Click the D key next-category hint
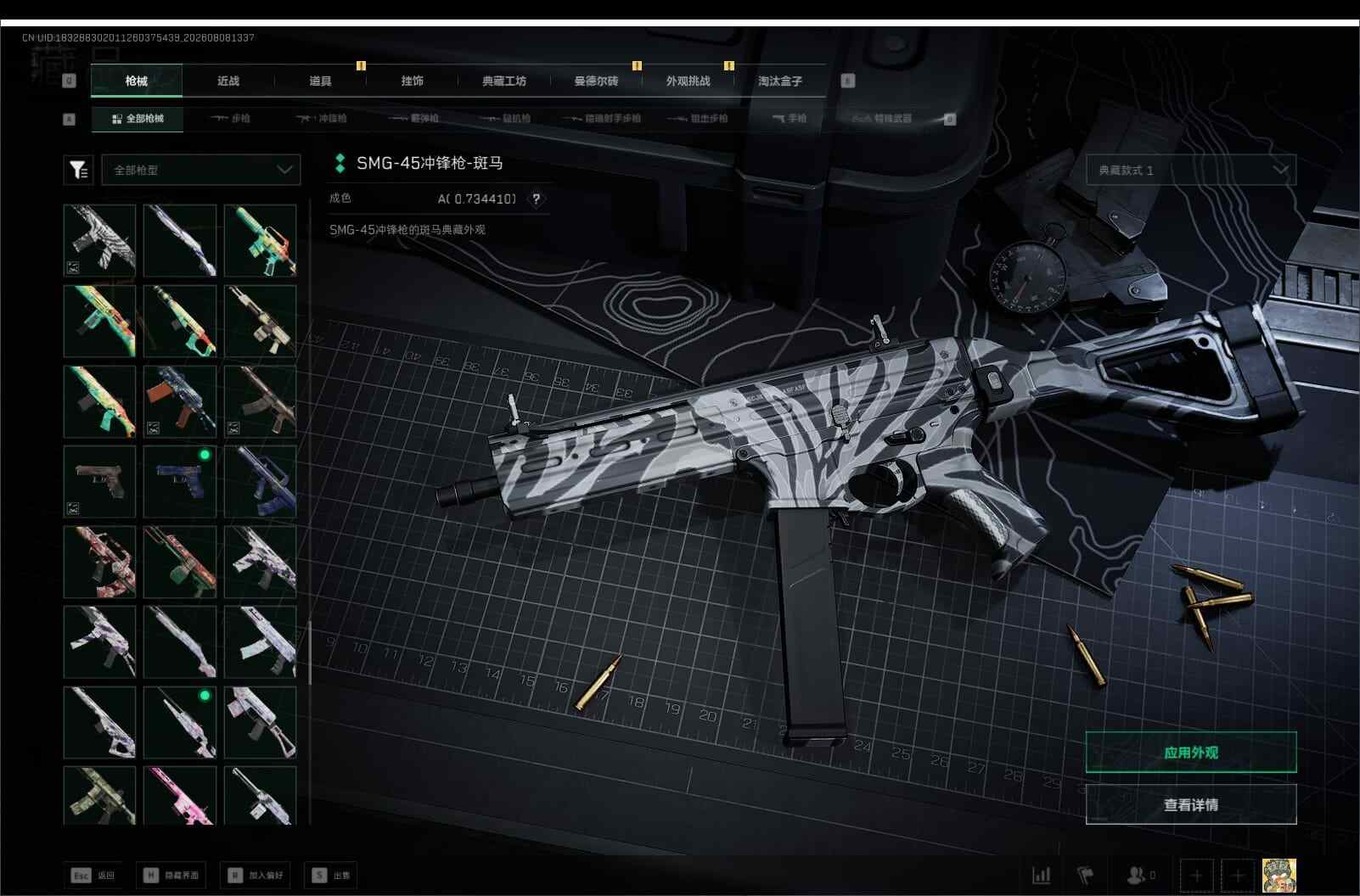Image resolution: width=1360 pixels, height=896 pixels. 950,119
